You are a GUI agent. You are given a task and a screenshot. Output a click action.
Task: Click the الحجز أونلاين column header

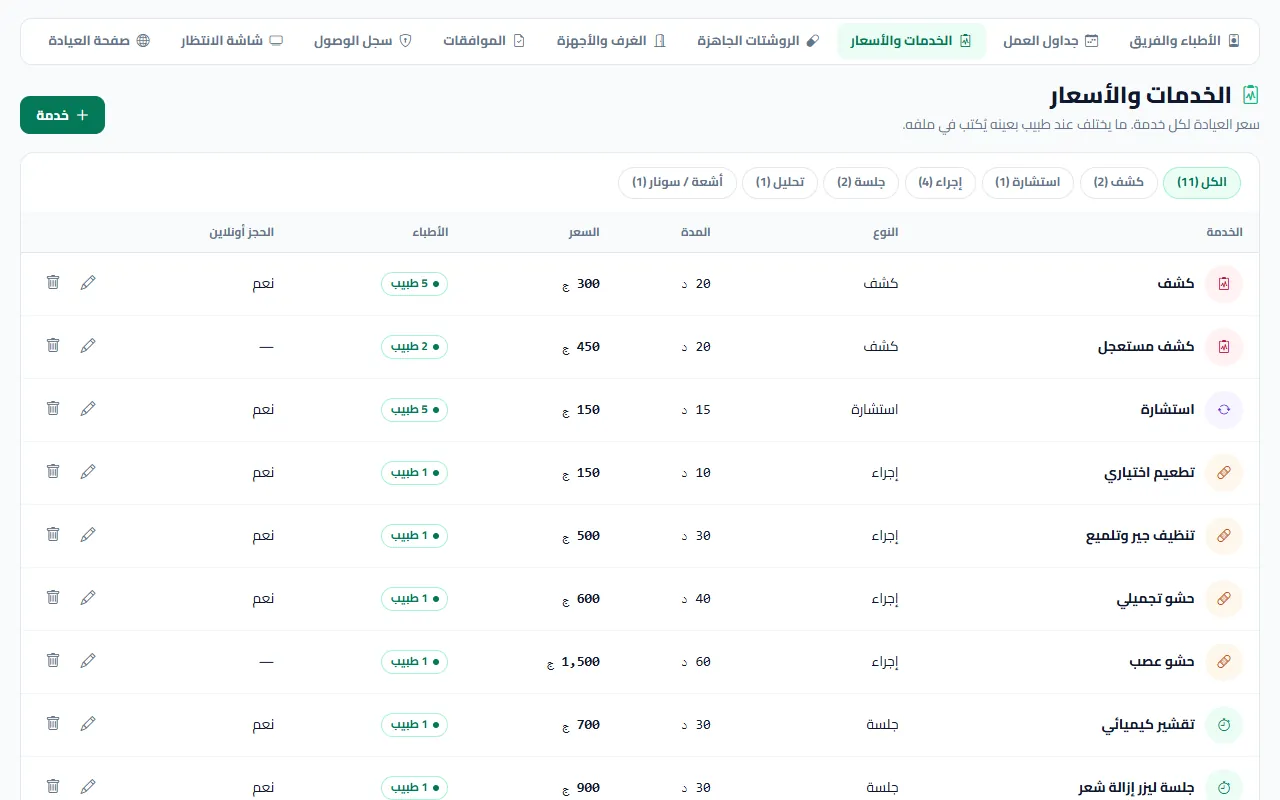coord(241,232)
